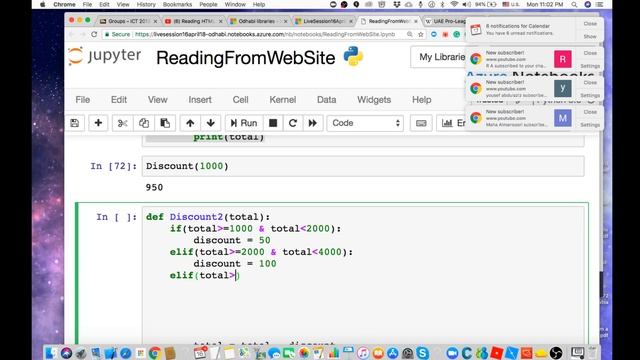Viewport: 640px width, 360px height.
Task: Close the R A subscriber notification
Action: click(590, 53)
